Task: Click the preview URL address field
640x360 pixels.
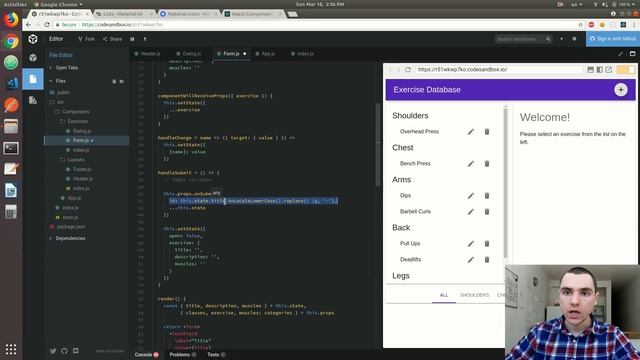Action: pyautogui.click(x=499, y=70)
